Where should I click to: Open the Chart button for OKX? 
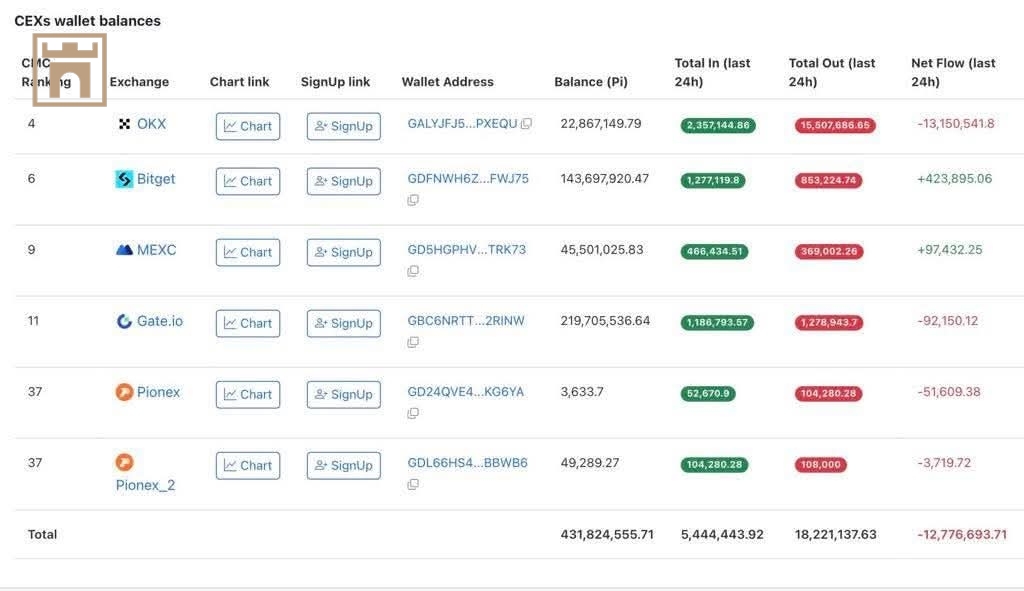tap(248, 126)
